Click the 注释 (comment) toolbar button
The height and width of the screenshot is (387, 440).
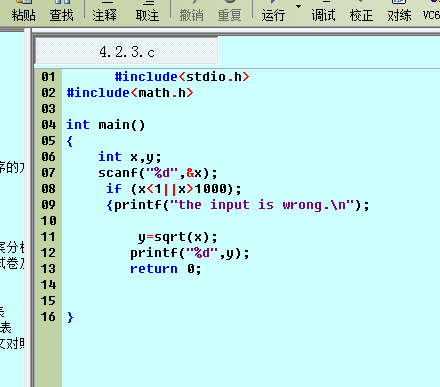coord(104,11)
